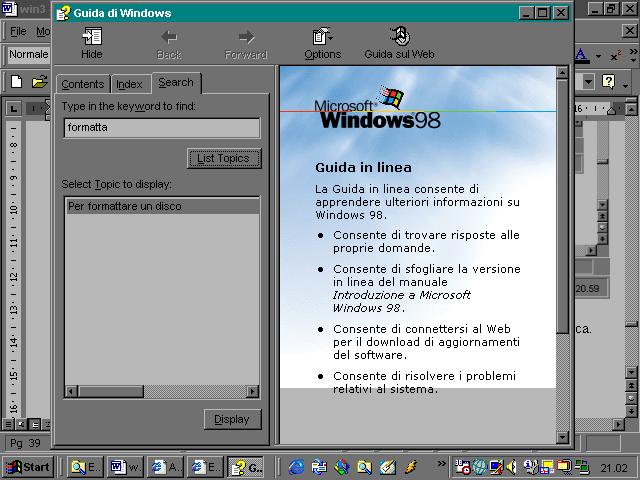This screenshot has width=640, height=480.
Task: Click left arrow of topic list scrollbar
Action: pos(71,391)
